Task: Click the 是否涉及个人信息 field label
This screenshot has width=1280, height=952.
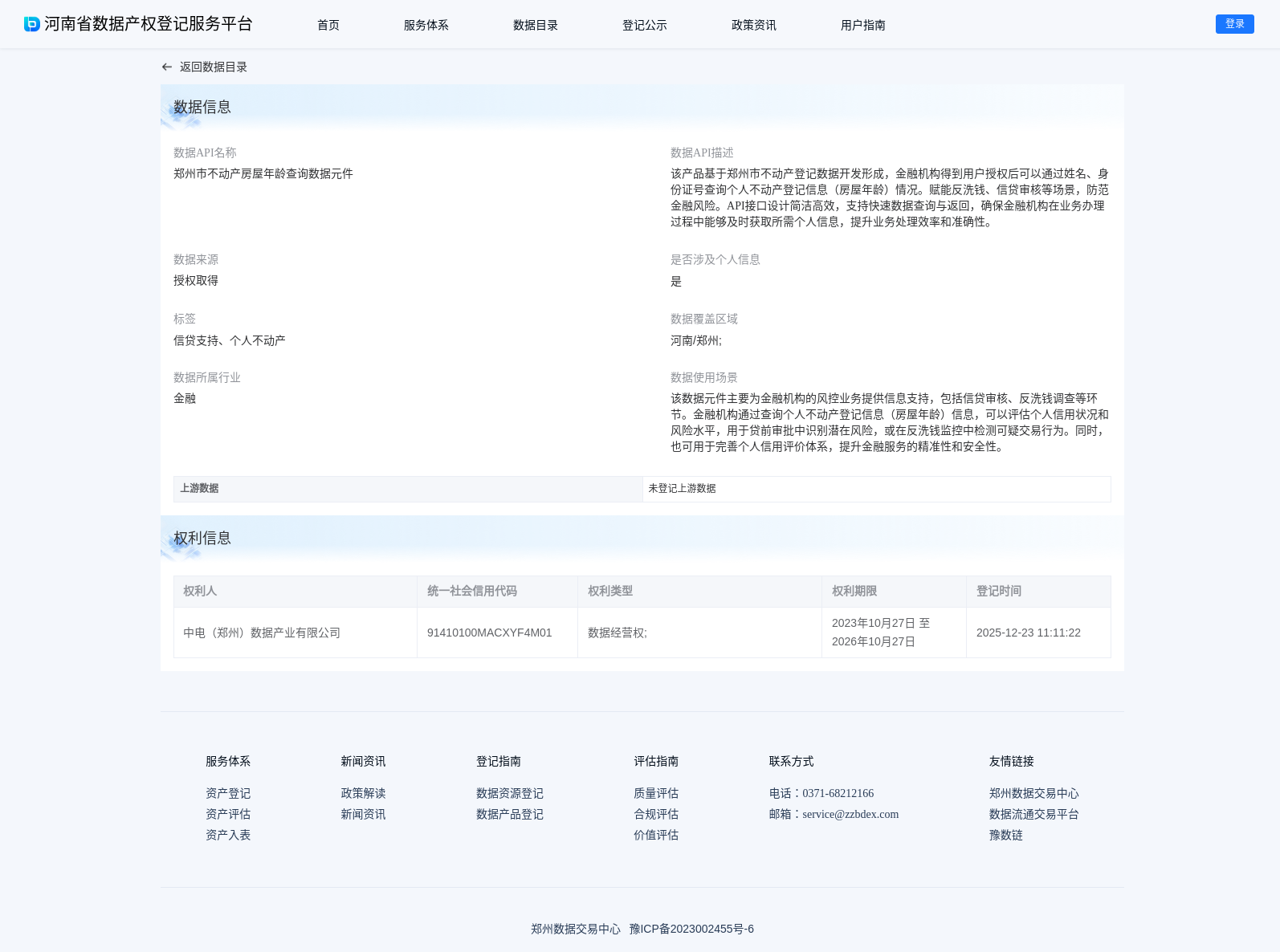Action: pos(715,259)
